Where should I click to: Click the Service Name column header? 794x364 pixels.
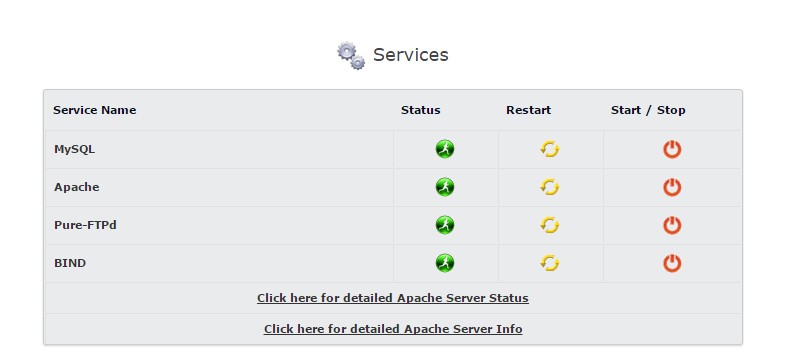click(95, 110)
